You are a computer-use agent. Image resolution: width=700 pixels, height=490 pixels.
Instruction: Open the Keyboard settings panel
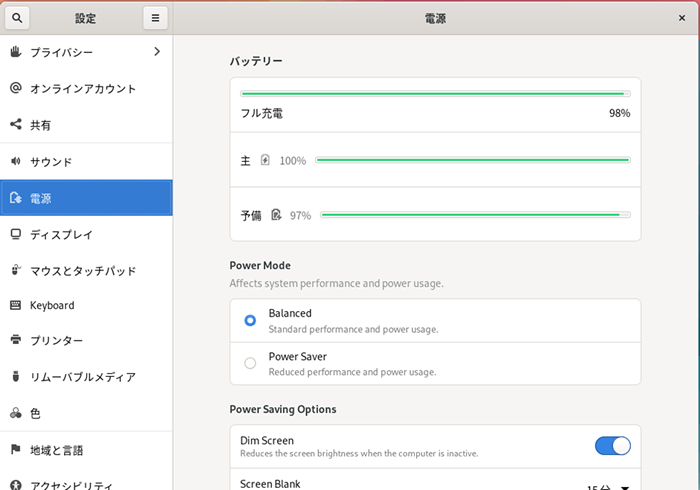pos(52,305)
